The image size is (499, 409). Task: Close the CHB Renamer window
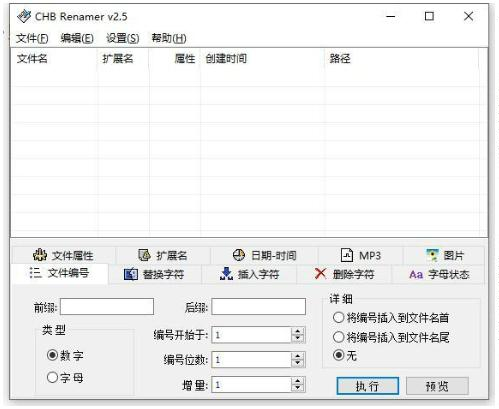tap(469, 16)
